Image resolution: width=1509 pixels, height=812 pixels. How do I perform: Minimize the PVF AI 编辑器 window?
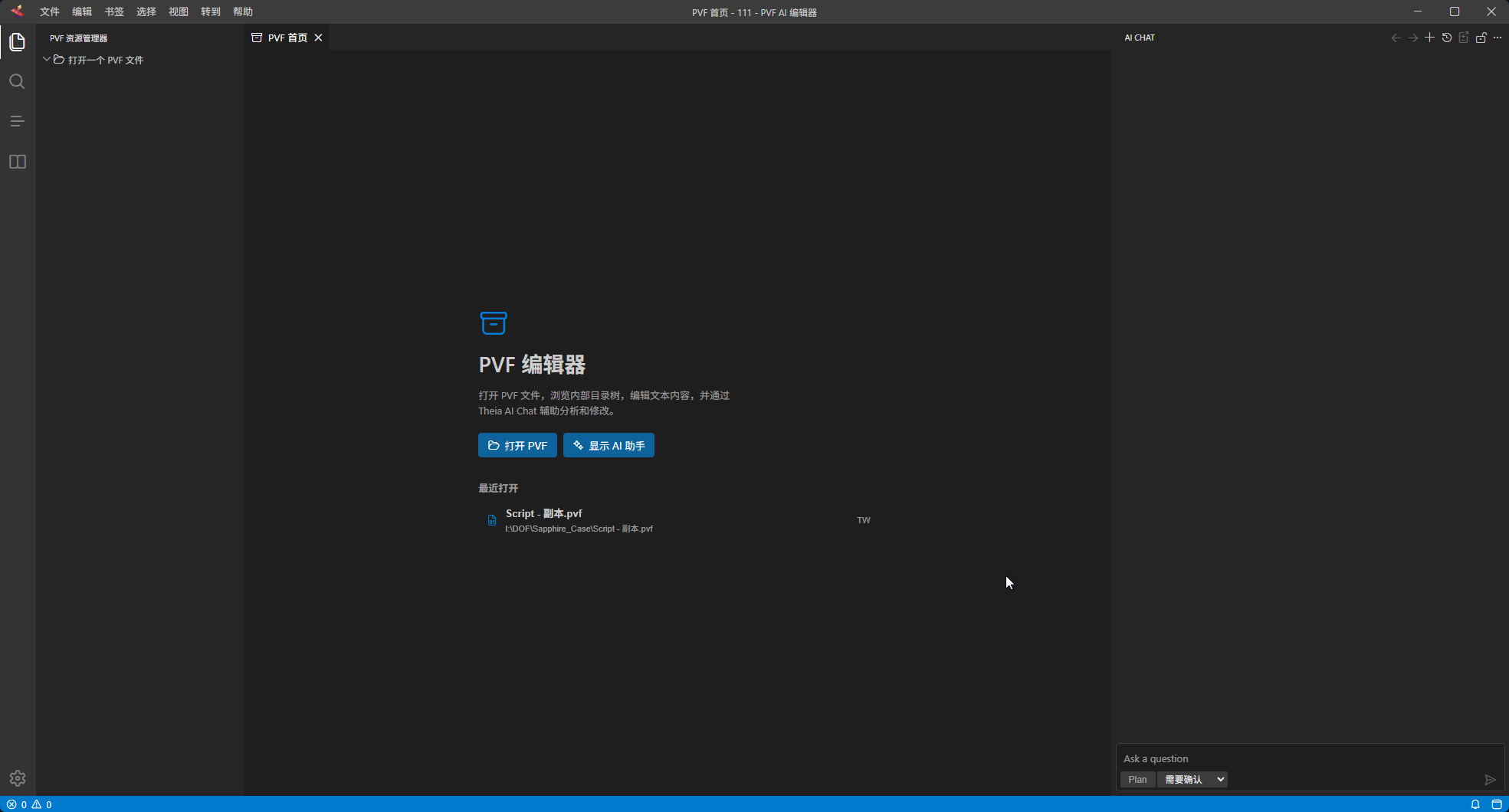1418,11
